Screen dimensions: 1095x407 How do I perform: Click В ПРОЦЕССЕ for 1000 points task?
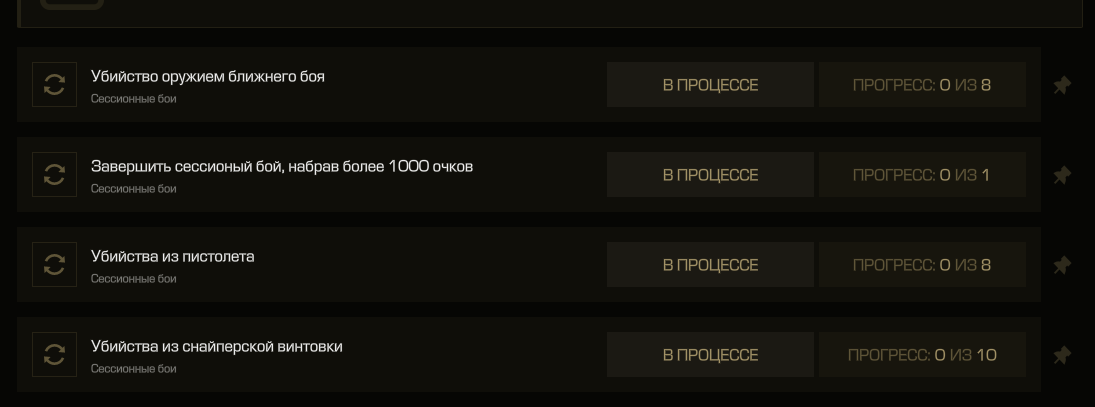[x=710, y=175]
